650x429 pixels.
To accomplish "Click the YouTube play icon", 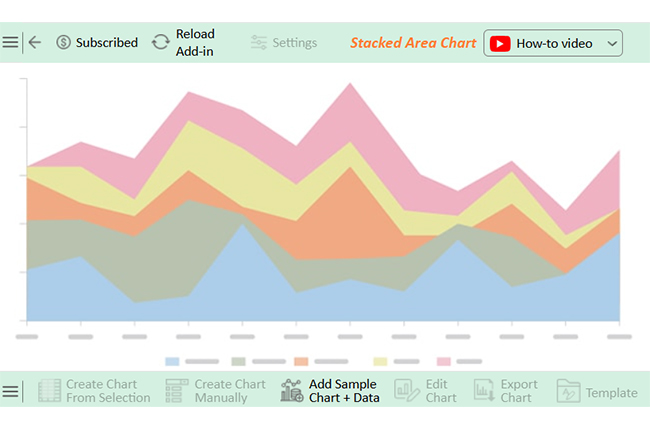I will [500, 43].
